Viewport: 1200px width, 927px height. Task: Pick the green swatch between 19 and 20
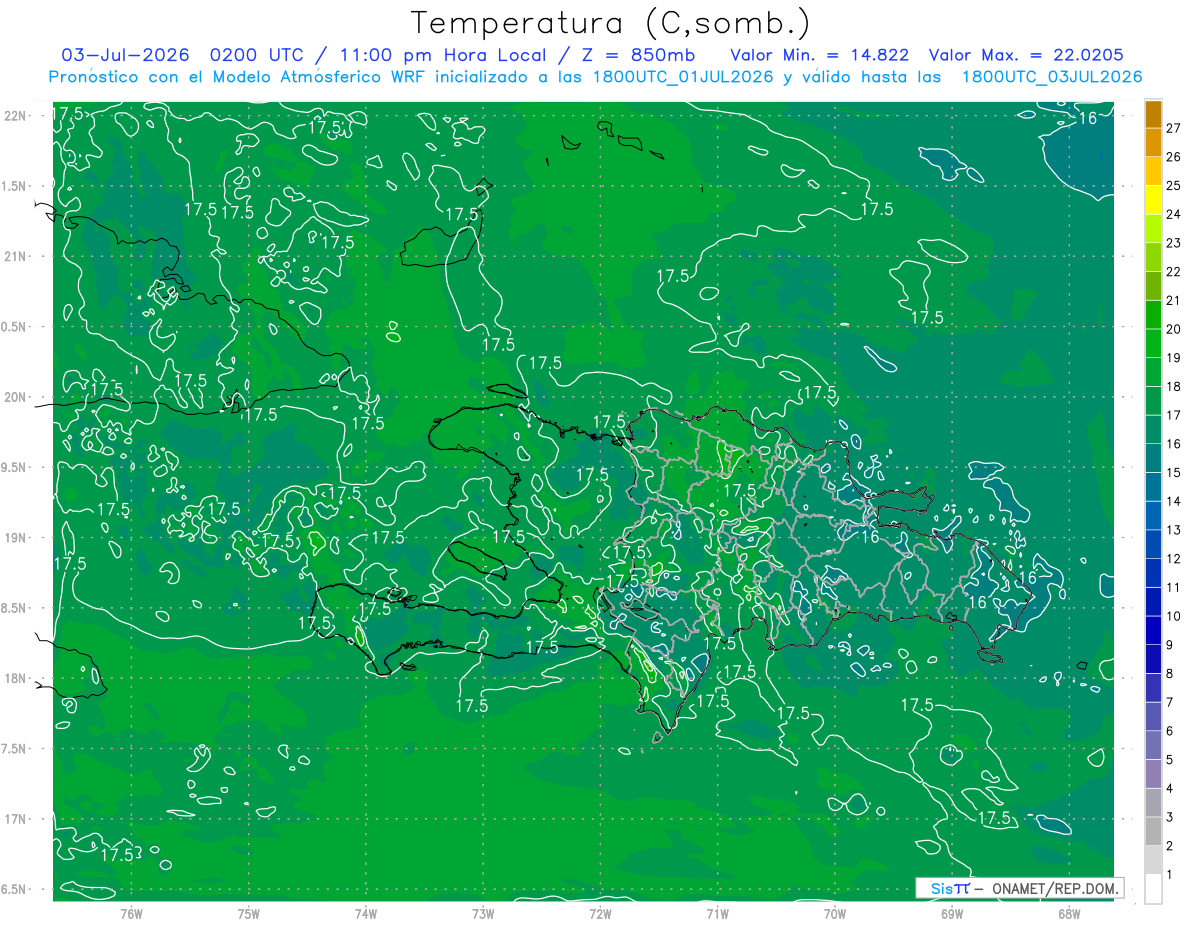(x=1153, y=343)
